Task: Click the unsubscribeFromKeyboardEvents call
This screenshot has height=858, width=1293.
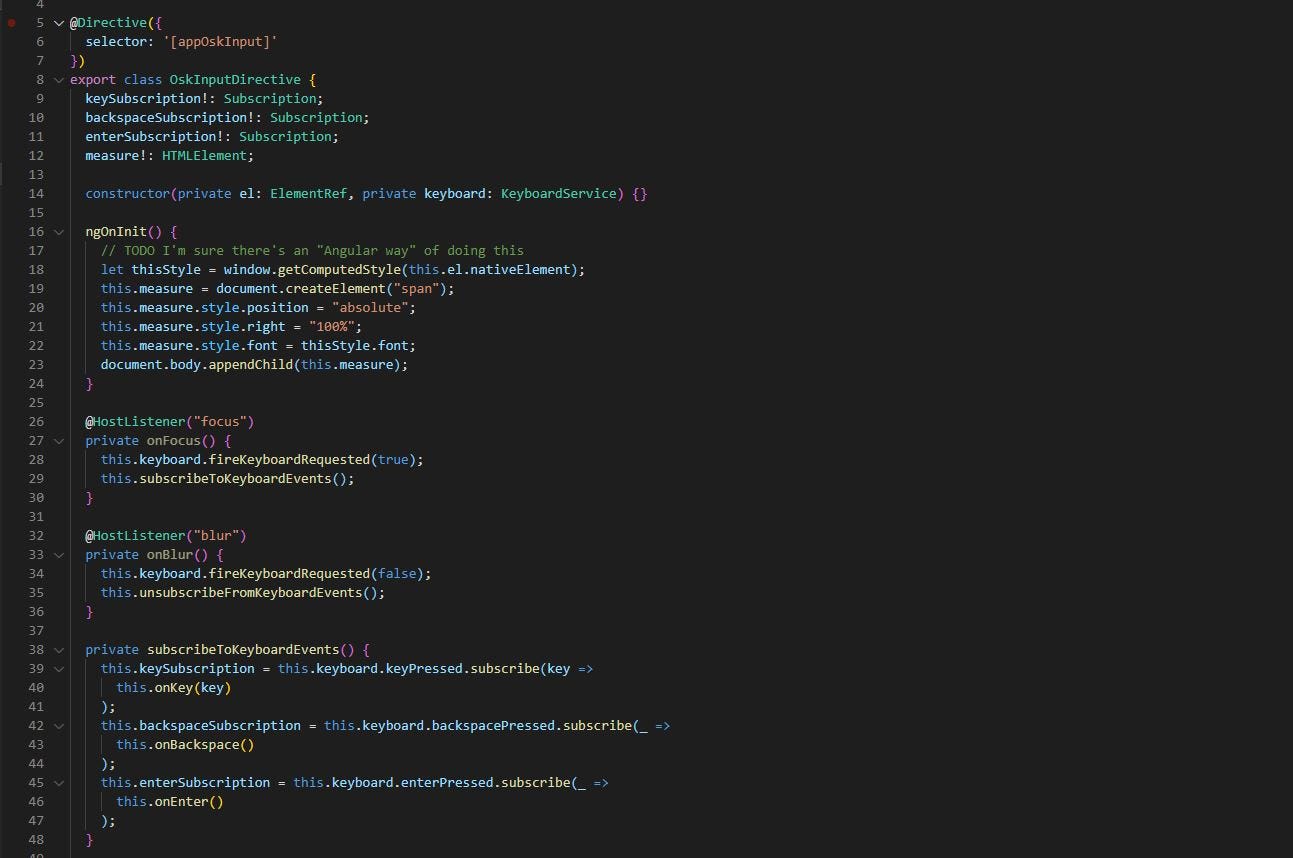Action: coord(251,592)
